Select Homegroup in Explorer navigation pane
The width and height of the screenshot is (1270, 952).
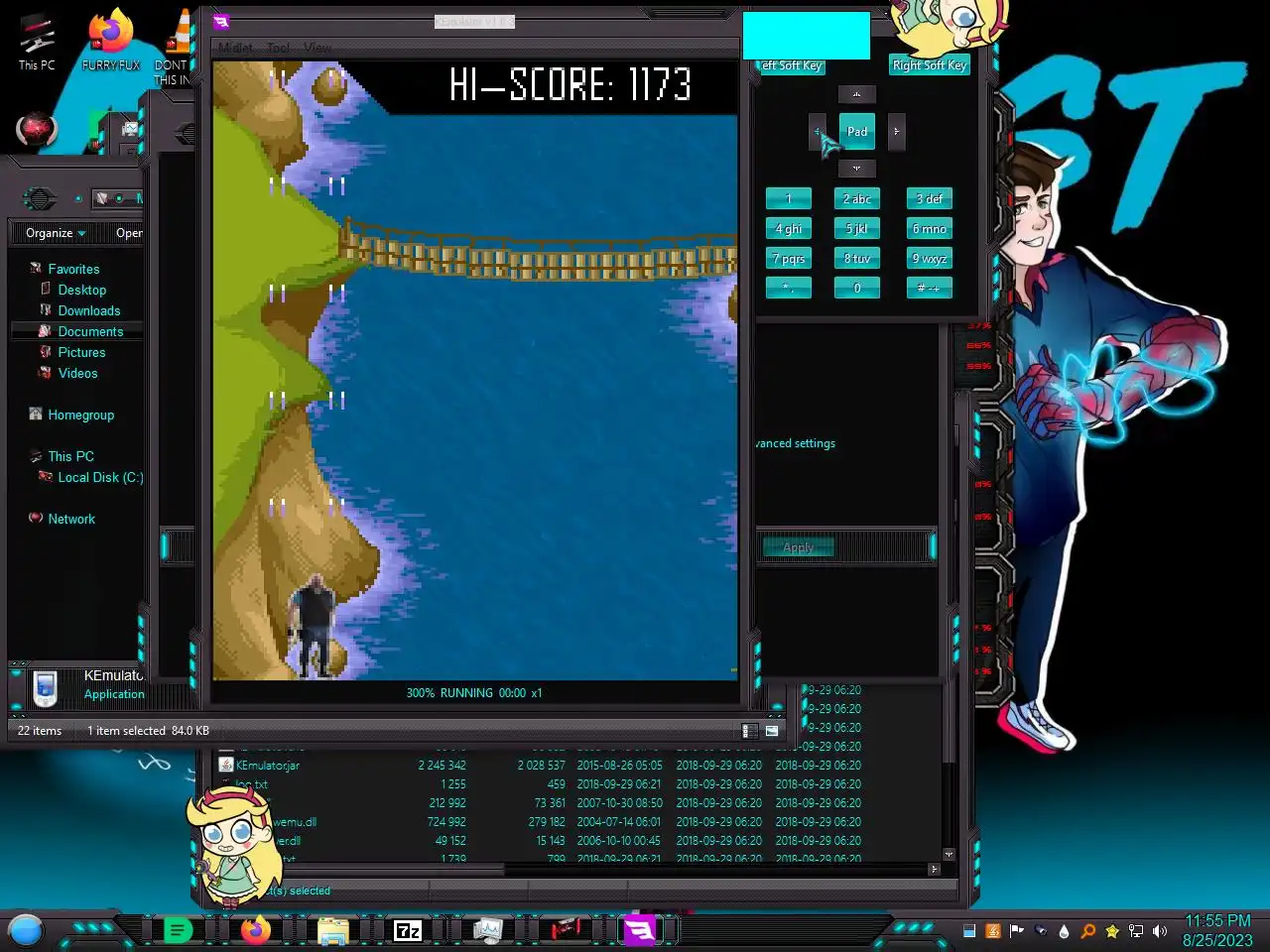pyautogui.click(x=80, y=415)
